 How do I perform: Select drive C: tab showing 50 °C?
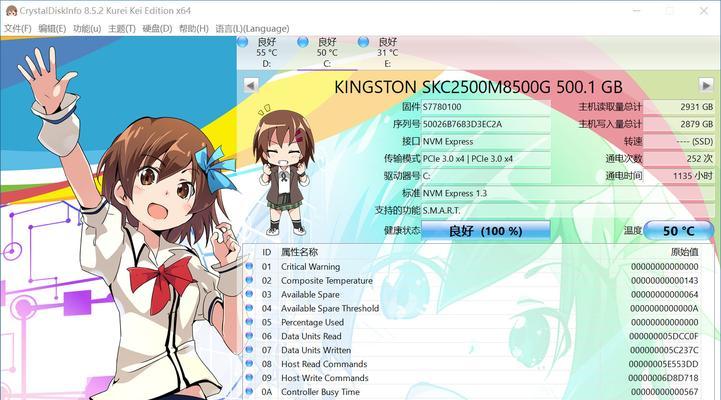click(327, 52)
